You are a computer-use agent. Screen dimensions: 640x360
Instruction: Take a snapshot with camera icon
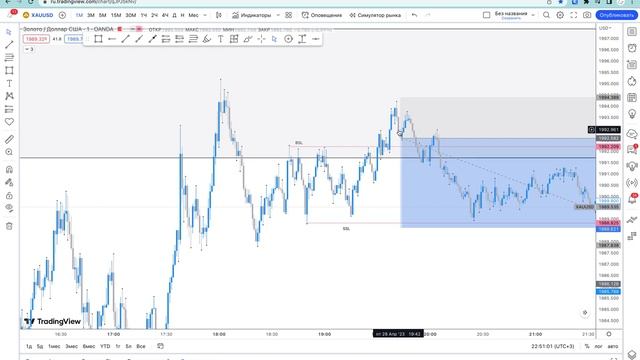[x=587, y=15]
